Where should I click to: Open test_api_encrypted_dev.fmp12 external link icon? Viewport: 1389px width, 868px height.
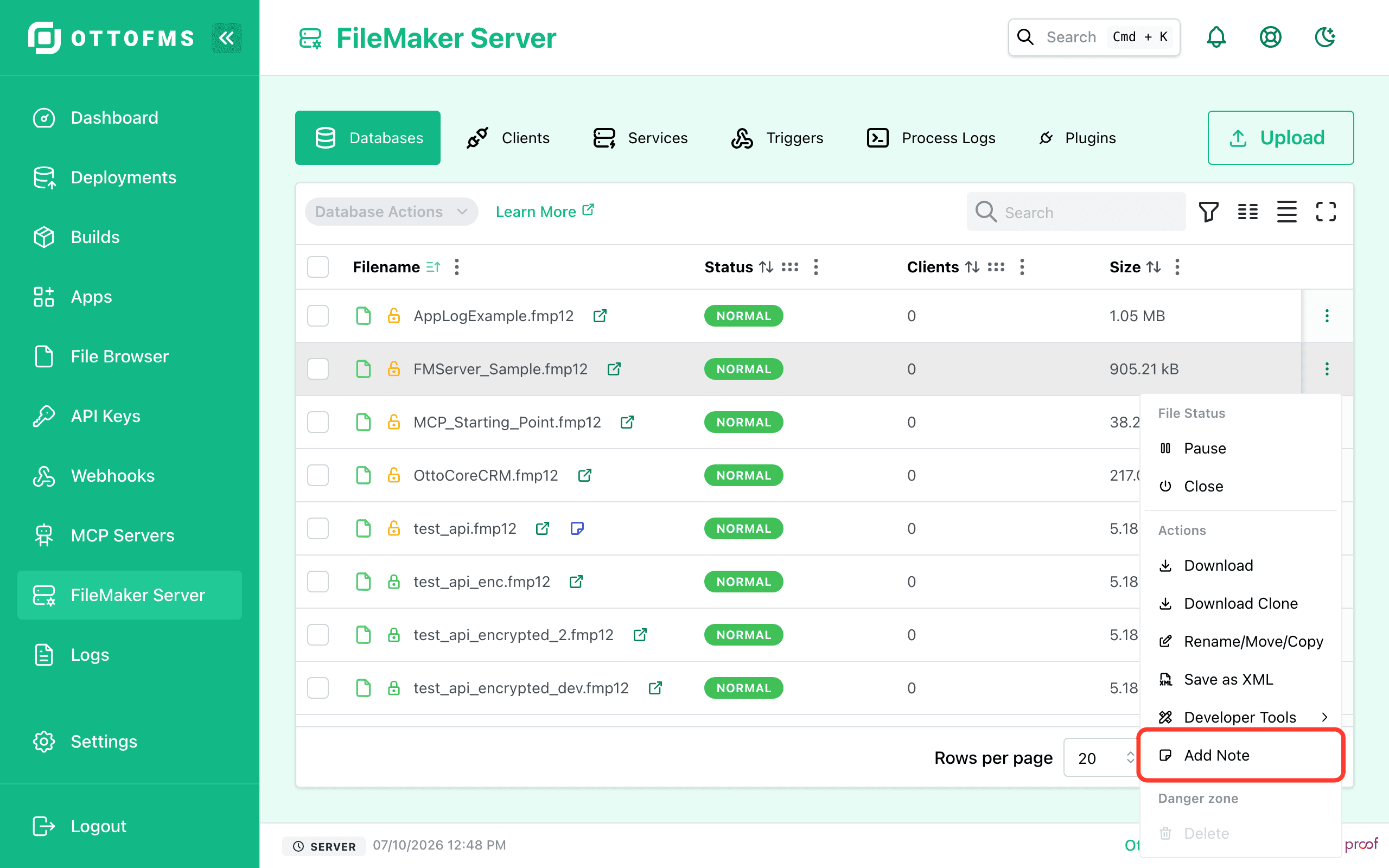click(655, 688)
